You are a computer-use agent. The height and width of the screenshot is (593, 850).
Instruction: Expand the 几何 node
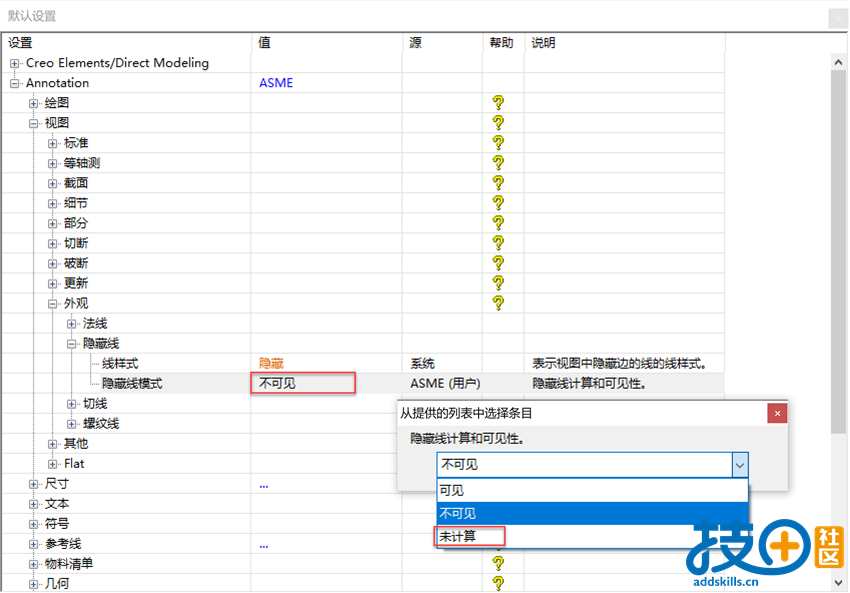pos(34,584)
